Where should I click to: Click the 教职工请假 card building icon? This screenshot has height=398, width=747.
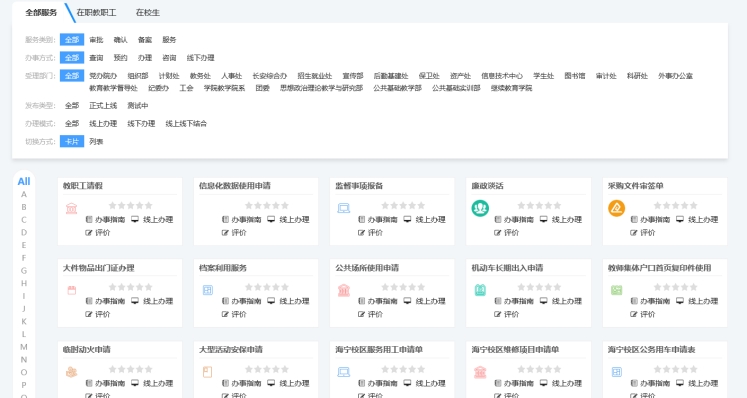71,208
